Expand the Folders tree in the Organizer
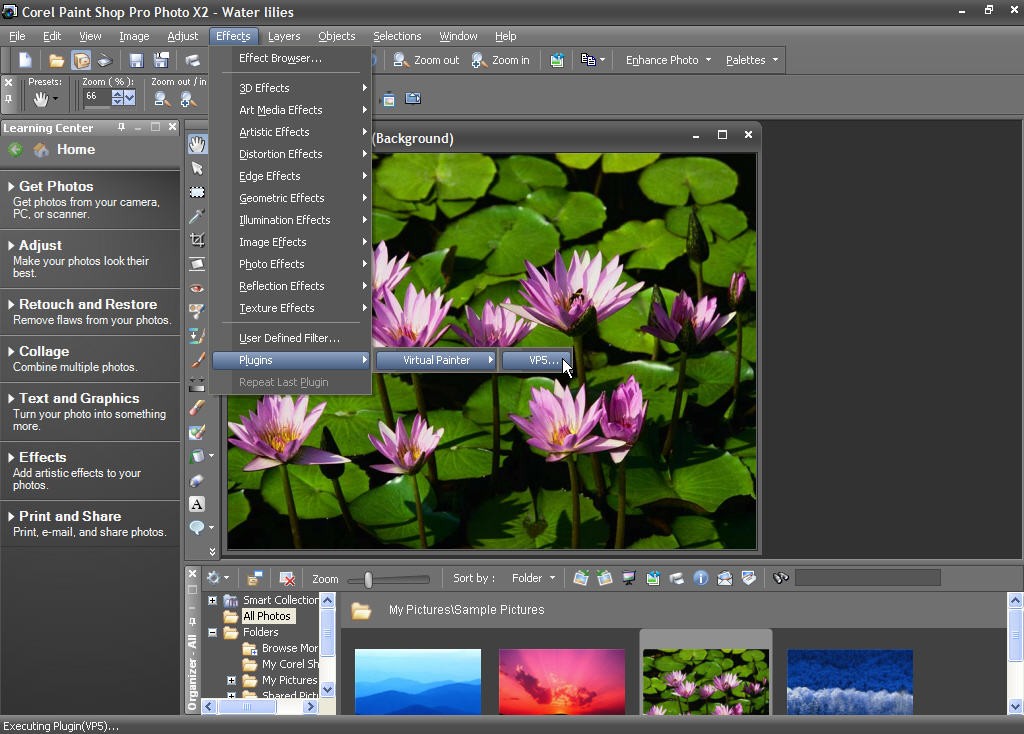1024x734 pixels. pos(213,631)
